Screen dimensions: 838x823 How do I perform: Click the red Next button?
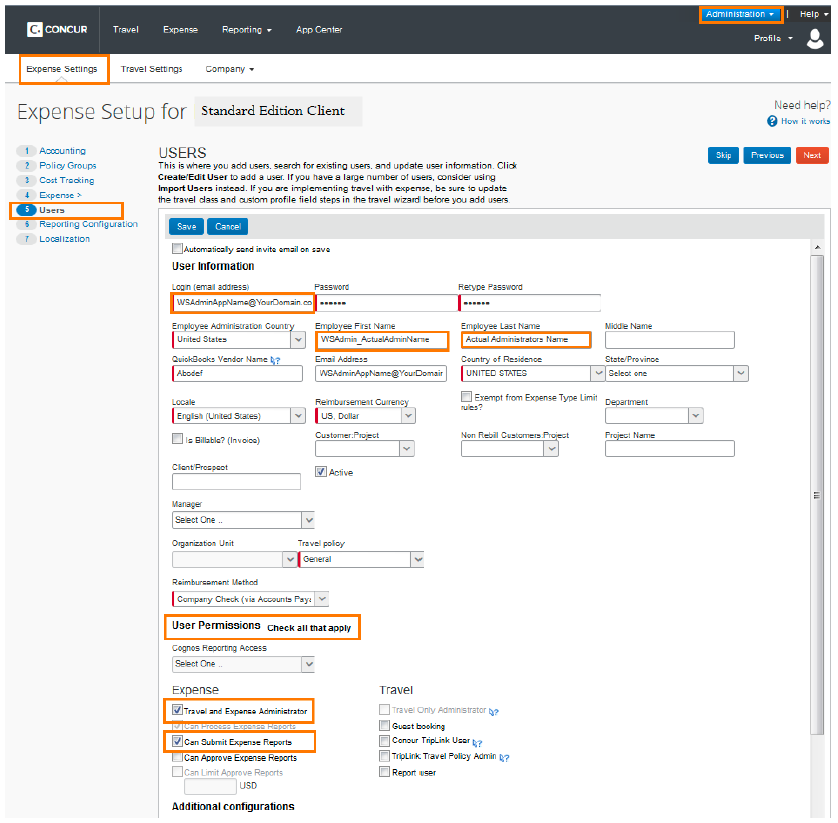click(812, 156)
